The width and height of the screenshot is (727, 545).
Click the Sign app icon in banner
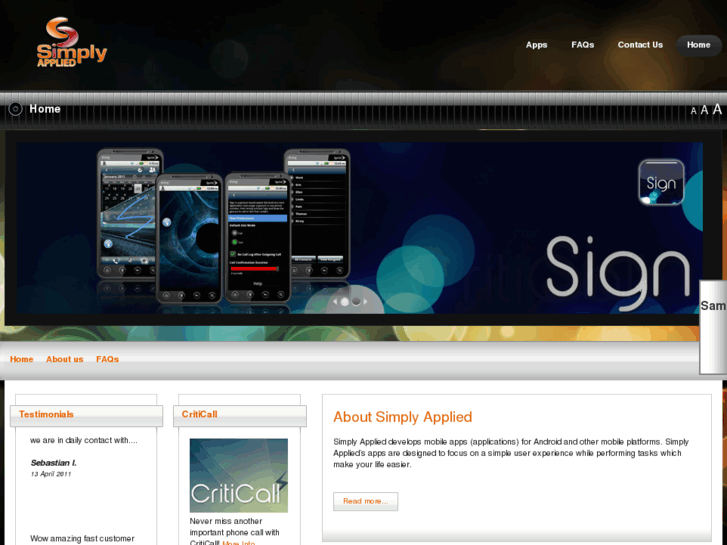pos(662,182)
